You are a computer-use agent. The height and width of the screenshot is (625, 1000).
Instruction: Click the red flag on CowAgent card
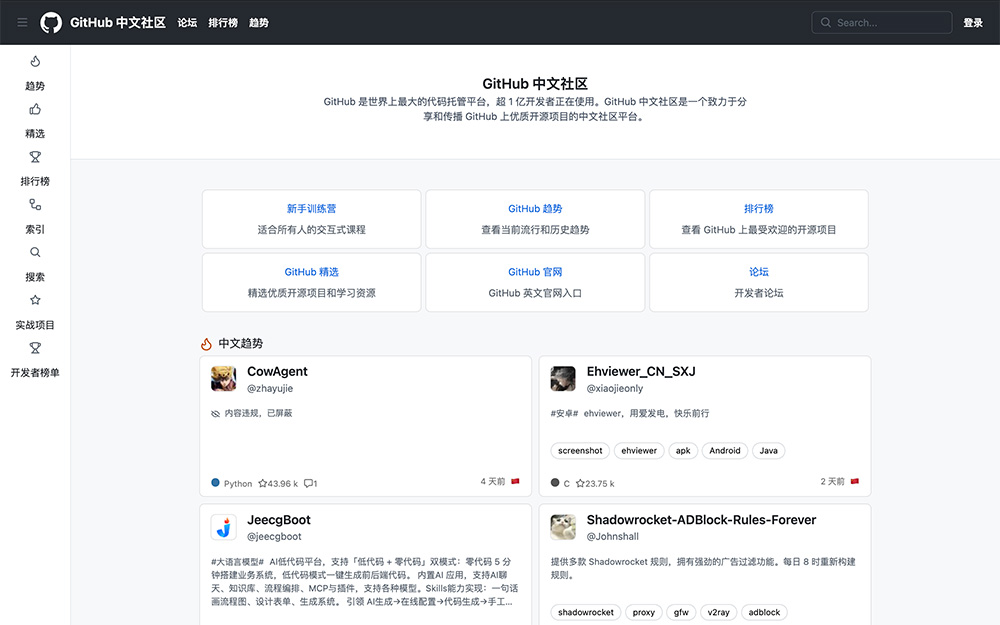click(x=515, y=482)
